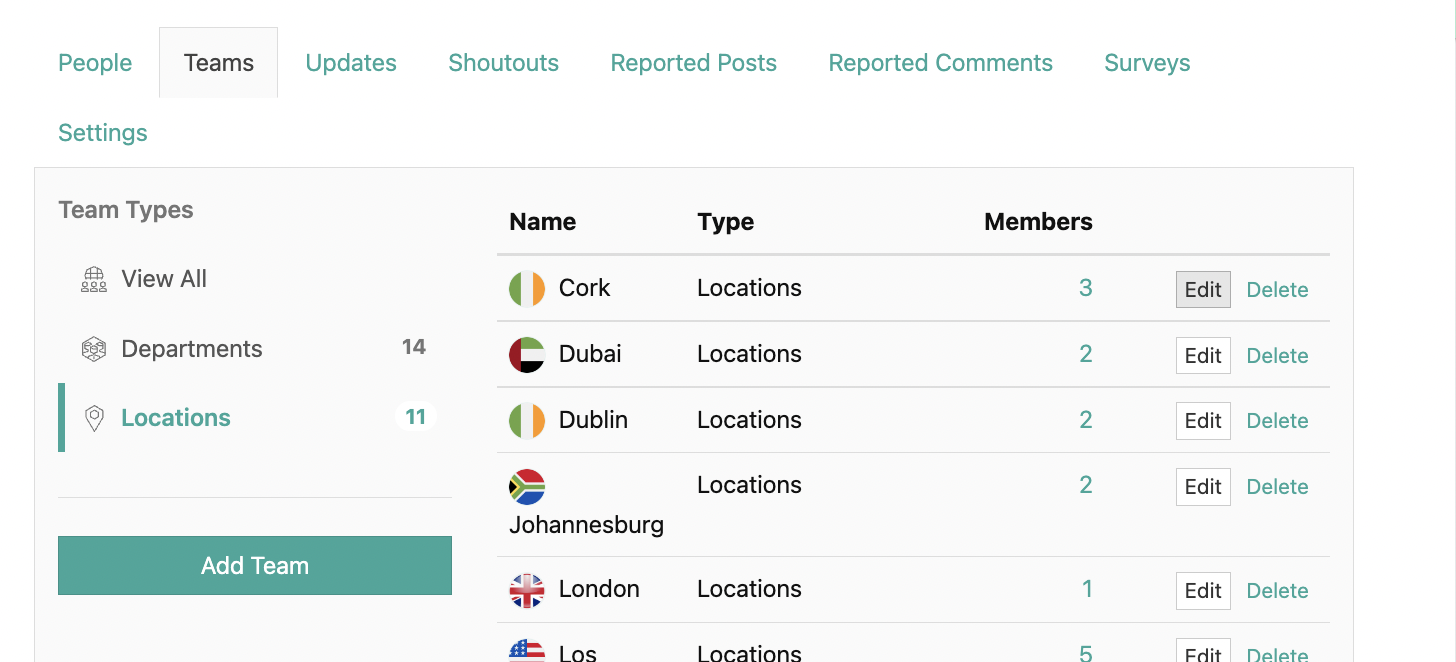Edit the Johannesburg team
The image size is (1456, 662).
point(1203,487)
